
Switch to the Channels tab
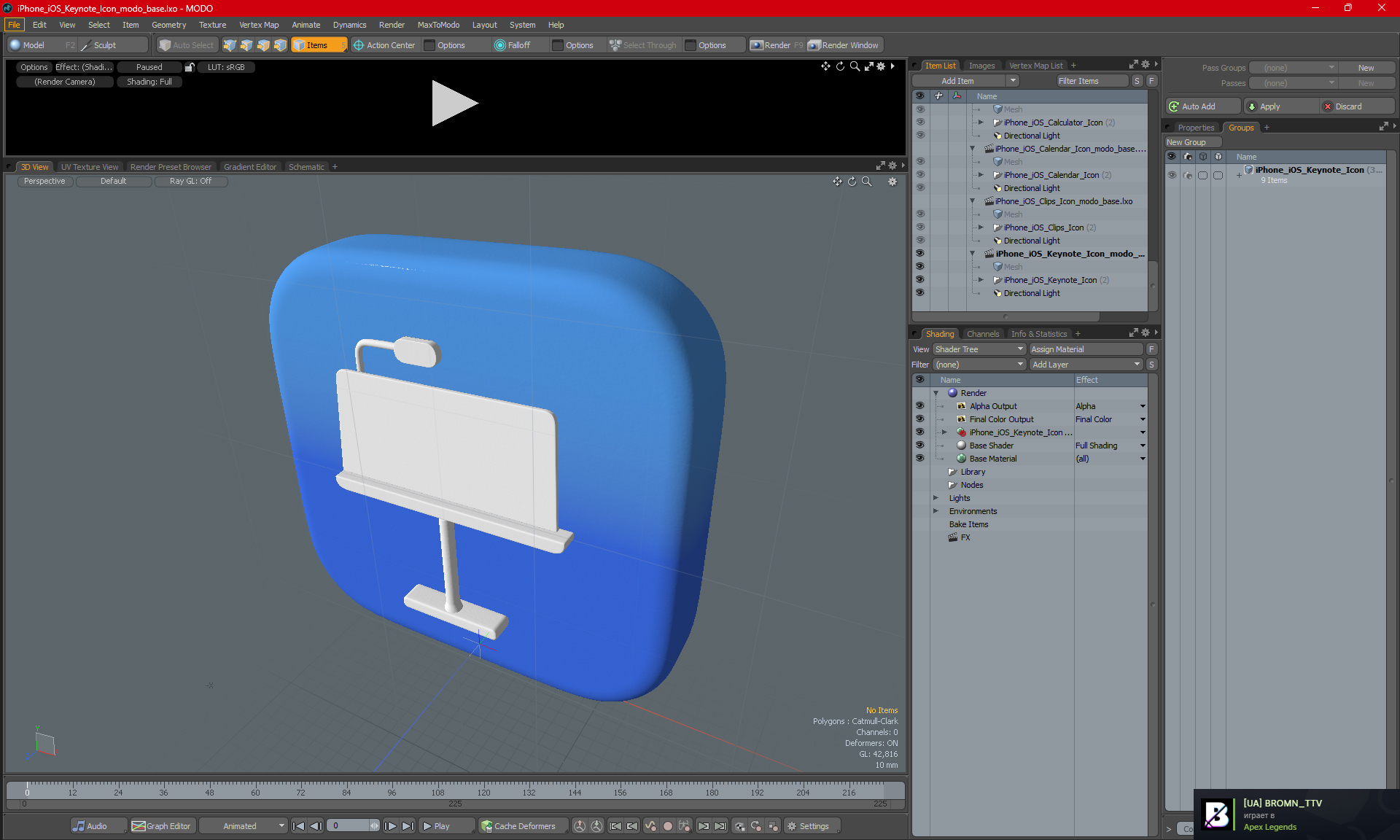coord(982,334)
